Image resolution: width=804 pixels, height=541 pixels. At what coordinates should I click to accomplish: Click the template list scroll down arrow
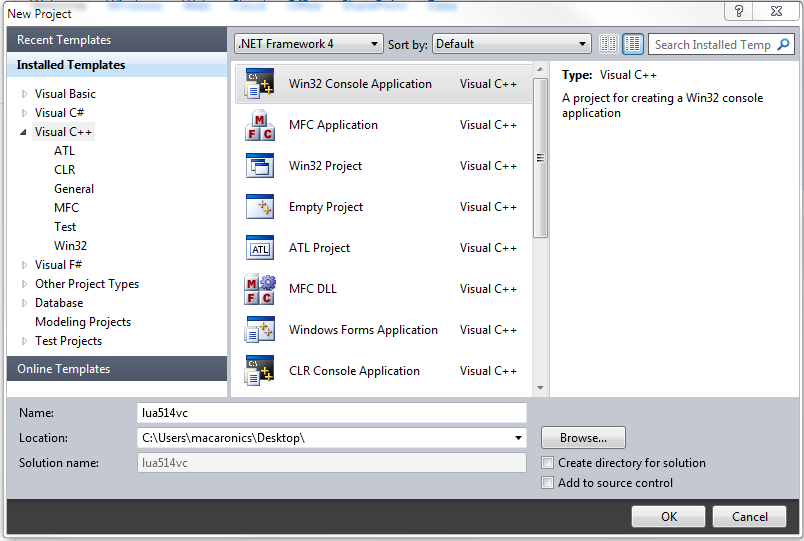[540, 388]
